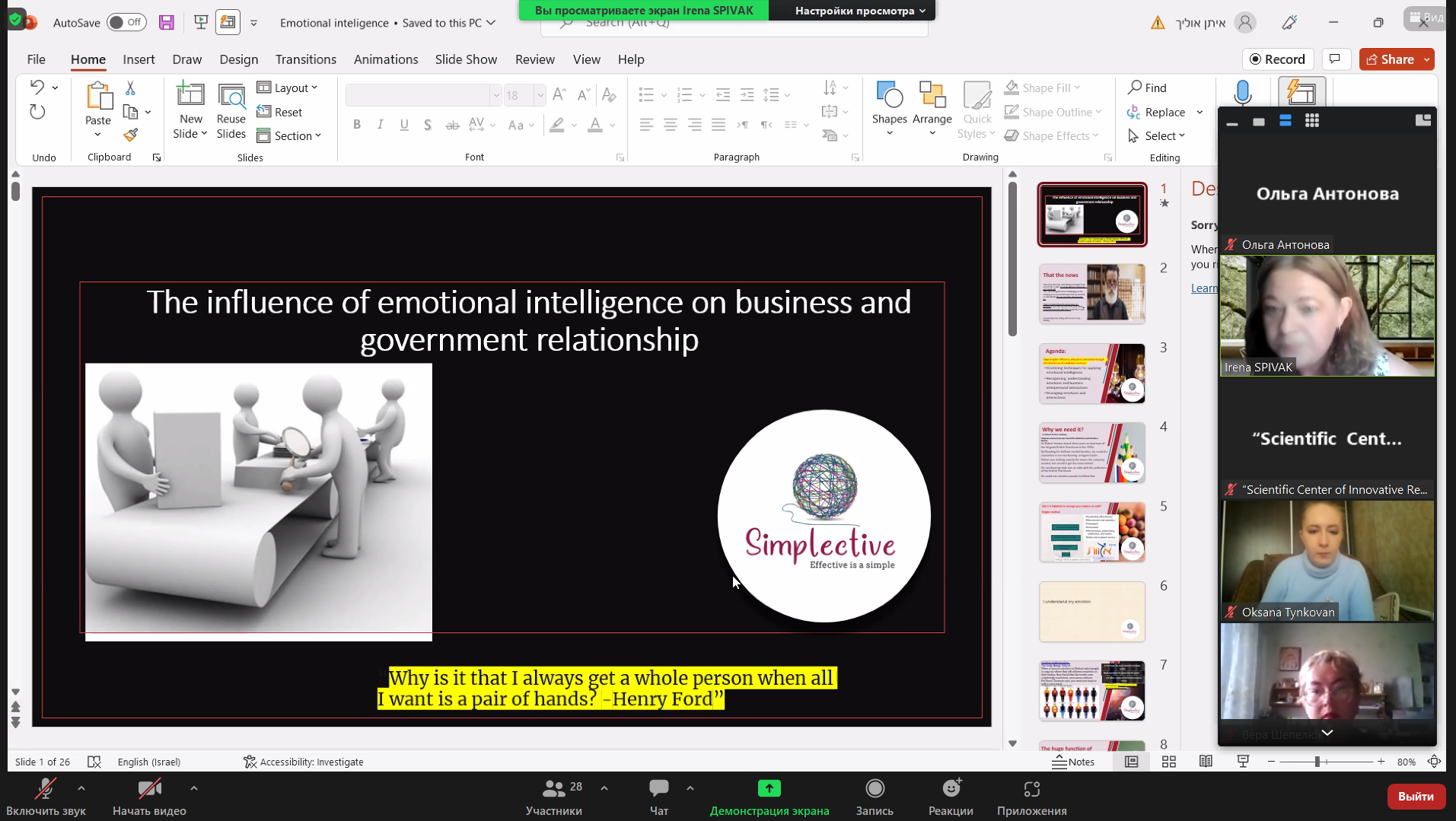Click the Replace button

click(x=1156, y=112)
